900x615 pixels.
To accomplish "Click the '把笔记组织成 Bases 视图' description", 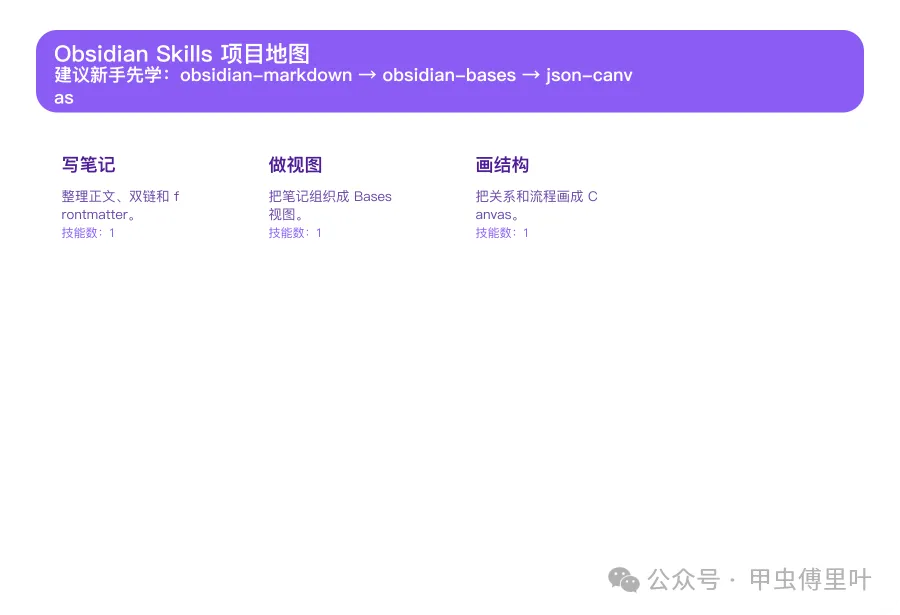I will [x=330, y=206].
